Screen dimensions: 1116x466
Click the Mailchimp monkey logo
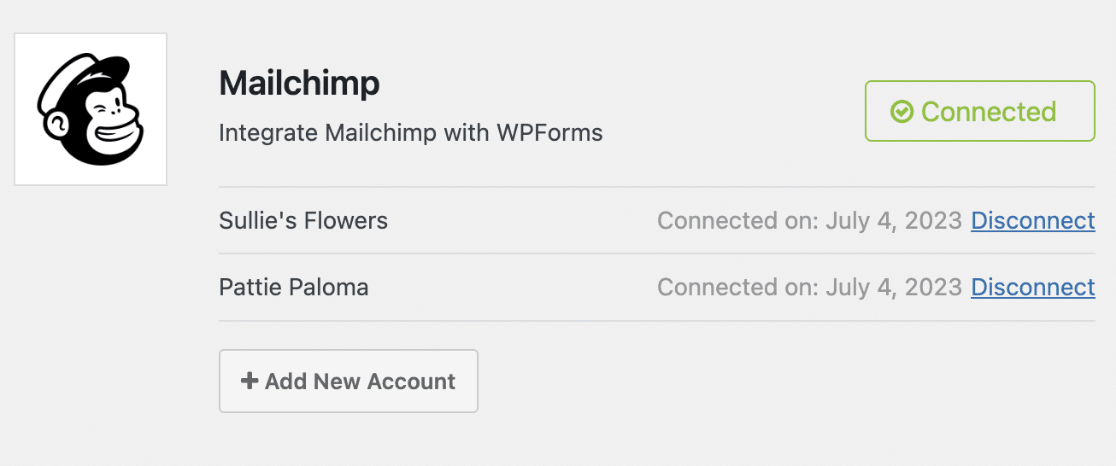[x=91, y=109]
